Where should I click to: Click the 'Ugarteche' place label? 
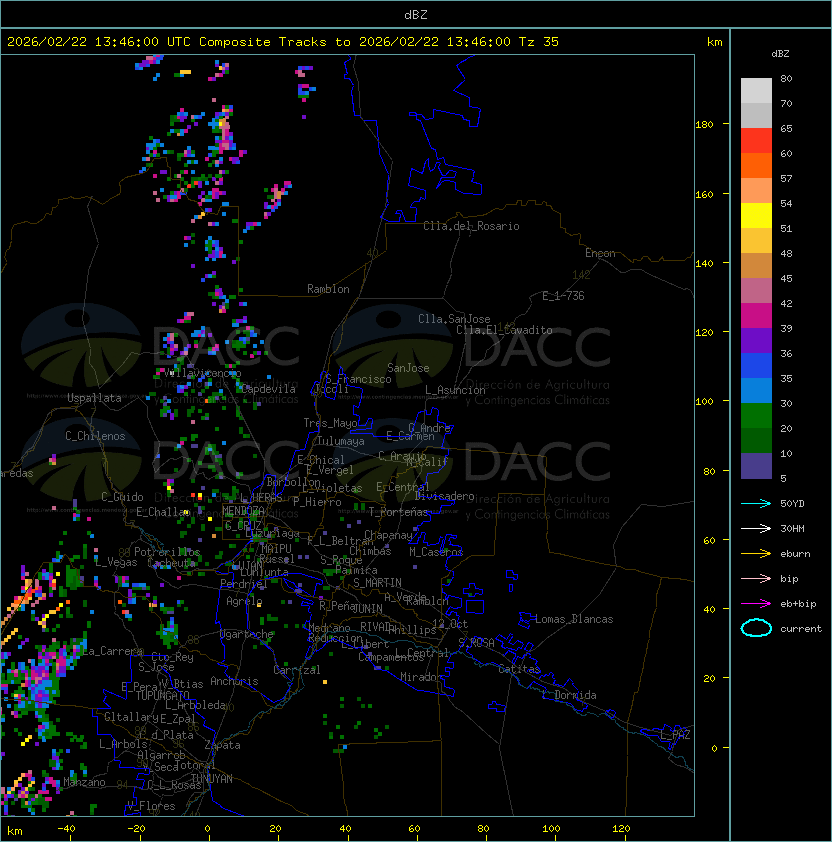[x=247, y=634]
